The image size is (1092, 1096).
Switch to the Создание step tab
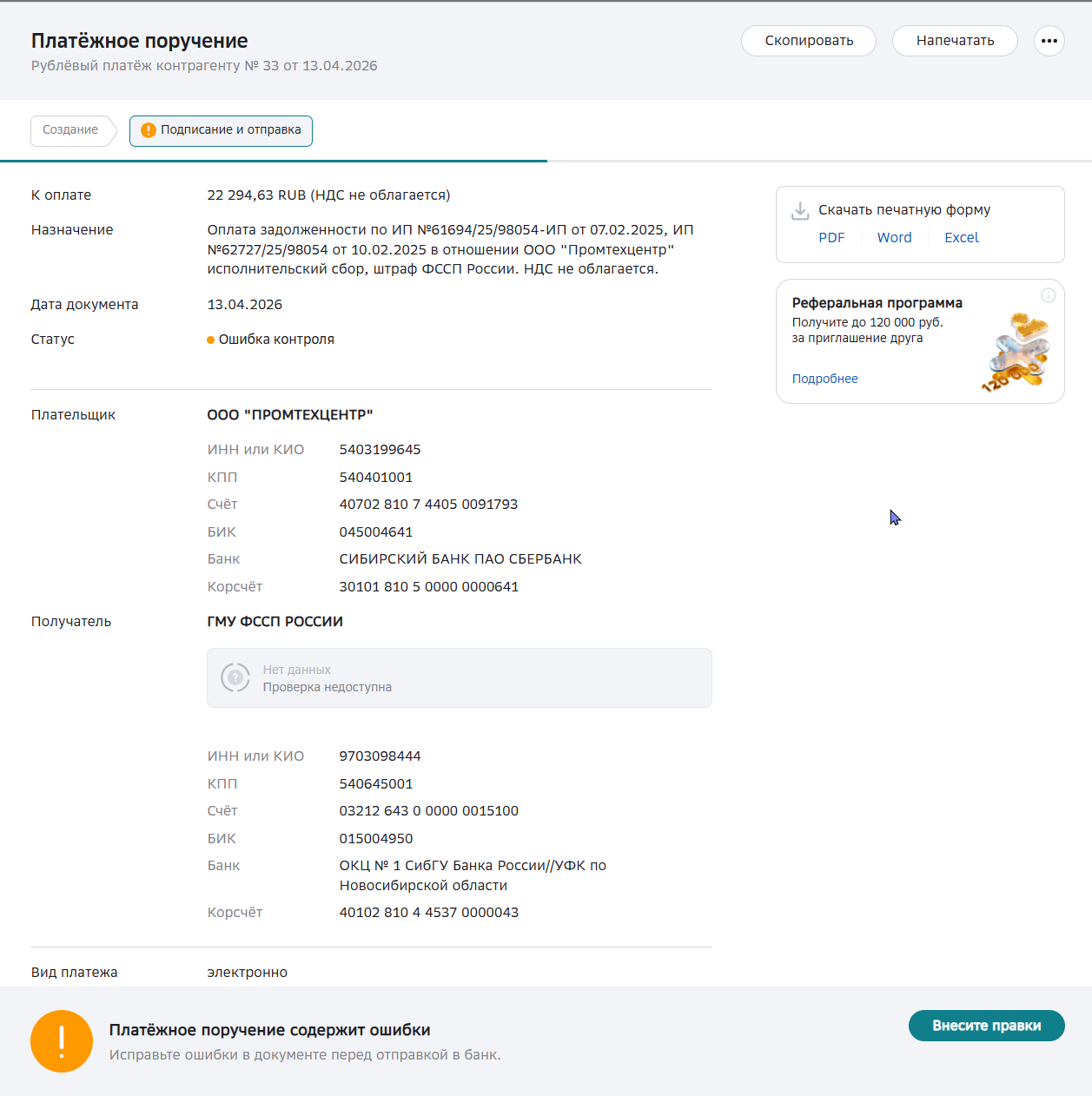click(70, 130)
